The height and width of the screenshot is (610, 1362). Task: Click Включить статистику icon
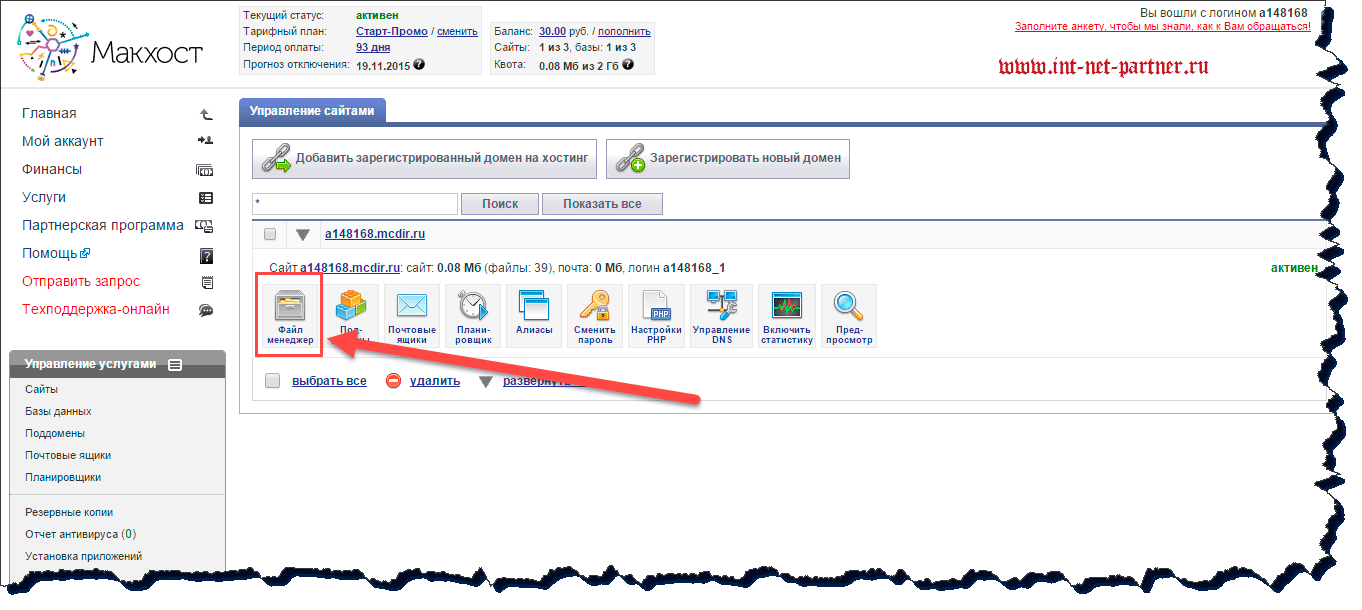786,315
